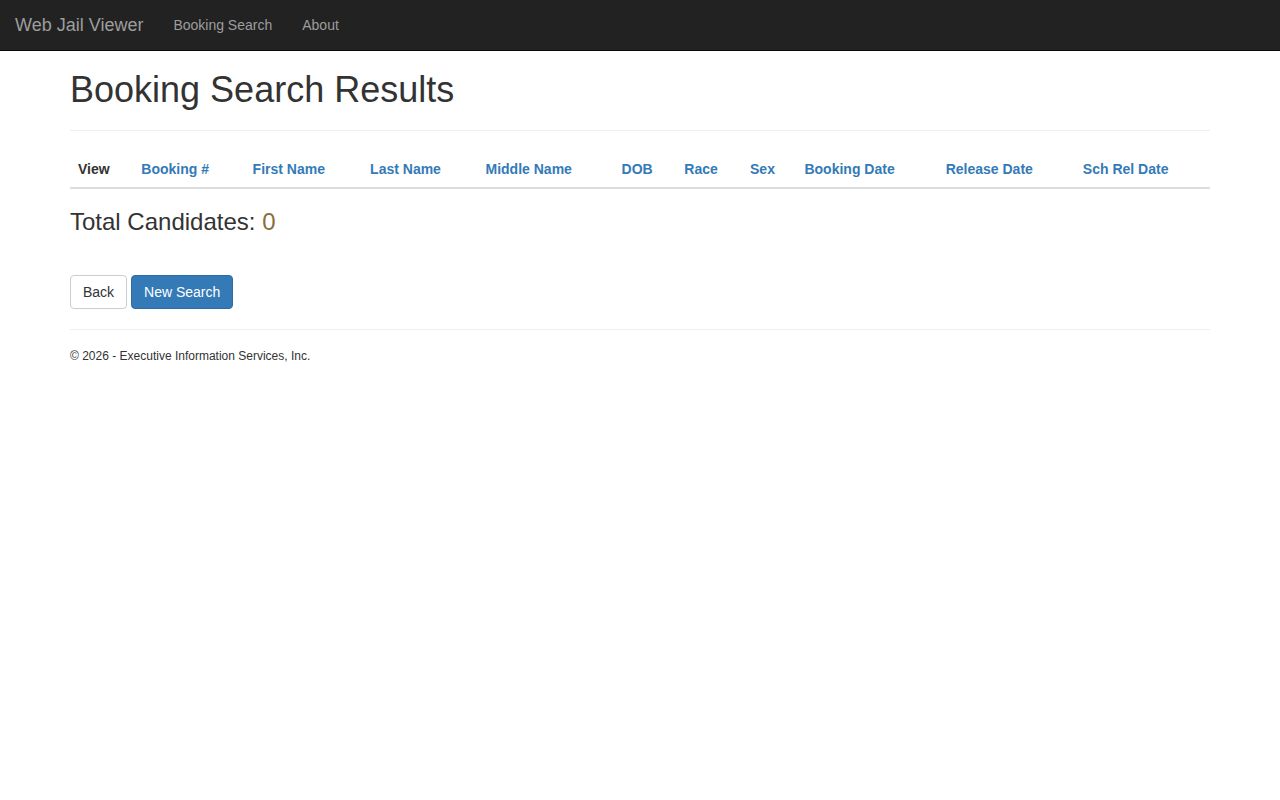Sort results by Middle Name
The height and width of the screenshot is (800, 1280).
(x=529, y=169)
